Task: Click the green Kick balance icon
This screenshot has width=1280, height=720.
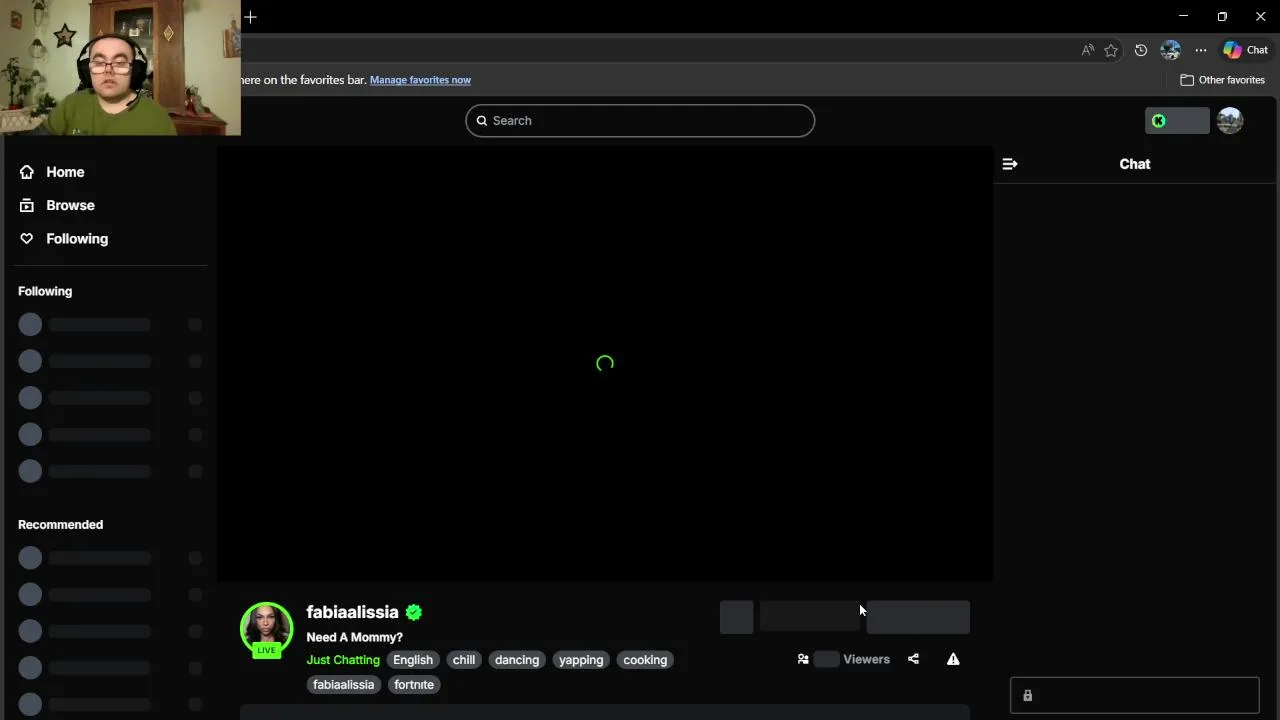Action: tap(1159, 121)
